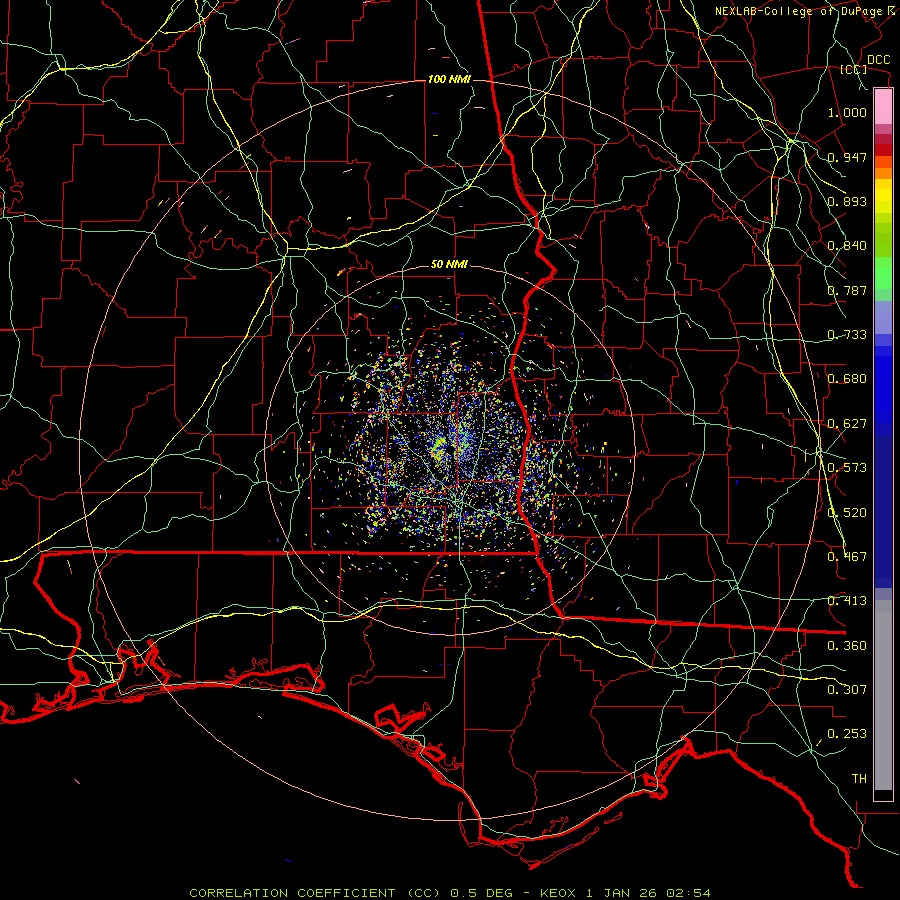Pick the gray segment of the color bar
The image size is (900, 900).
point(883,695)
